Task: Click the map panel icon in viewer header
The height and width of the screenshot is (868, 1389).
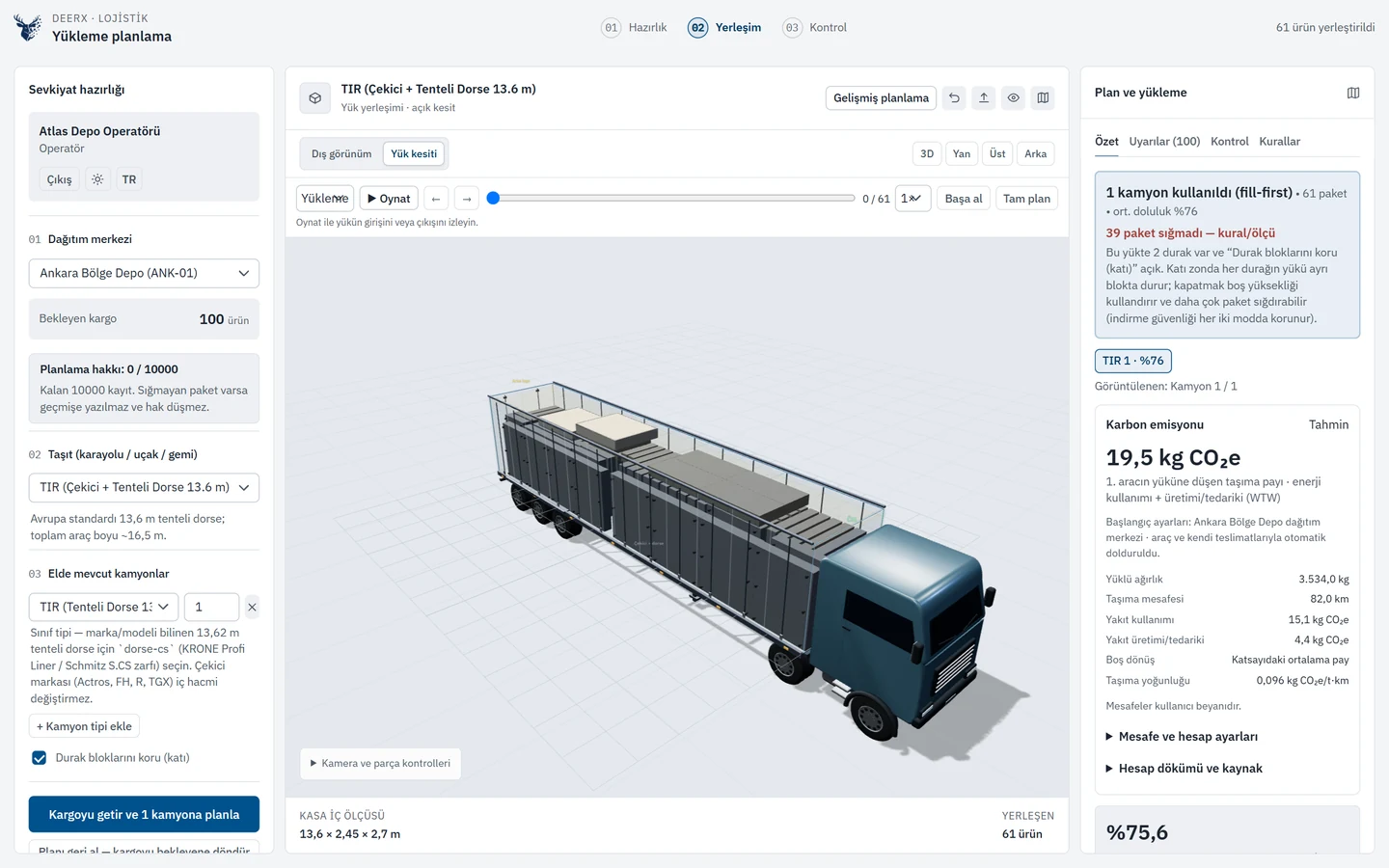Action: 1043,97
